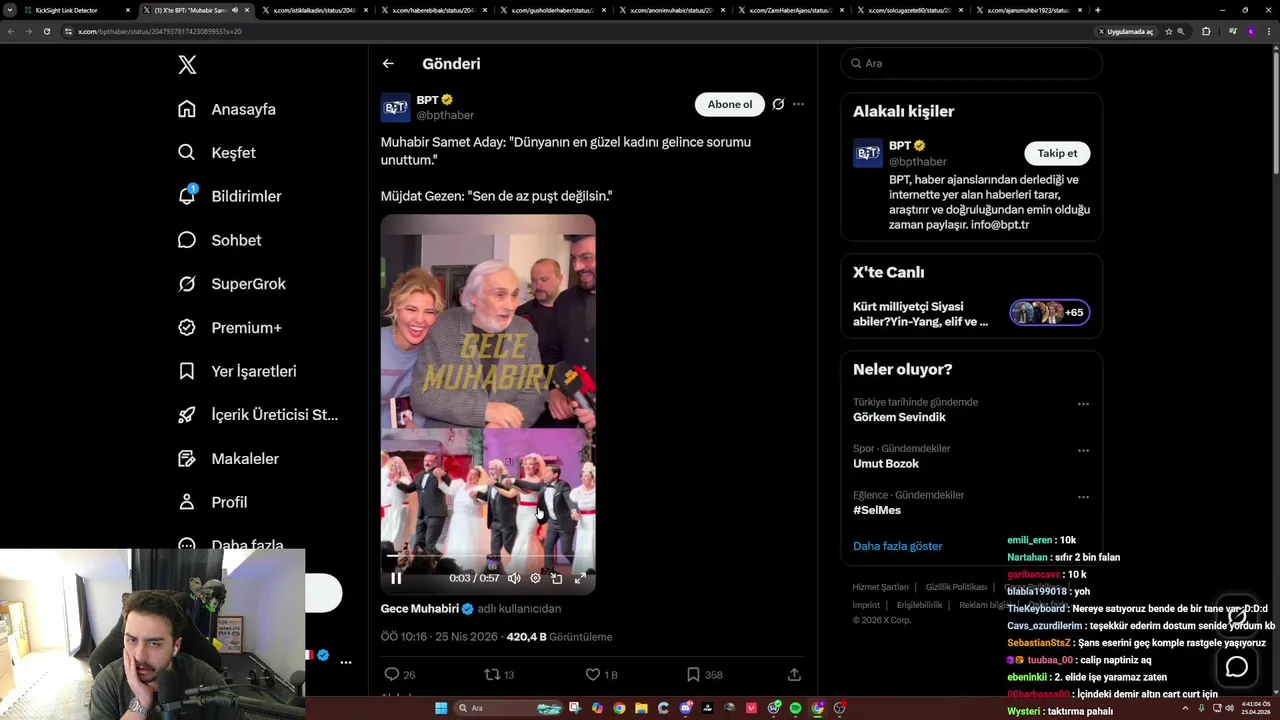Open options for Umut Bozok trend
Viewport: 1280px width, 720px height.
[x=1083, y=451]
